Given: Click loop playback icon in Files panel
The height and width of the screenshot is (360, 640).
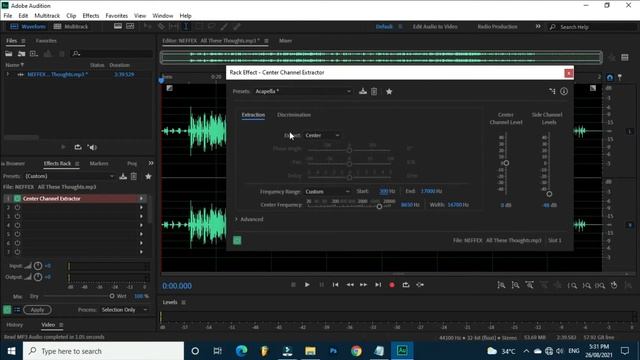Looking at the screenshot, I should [x=78, y=147].
